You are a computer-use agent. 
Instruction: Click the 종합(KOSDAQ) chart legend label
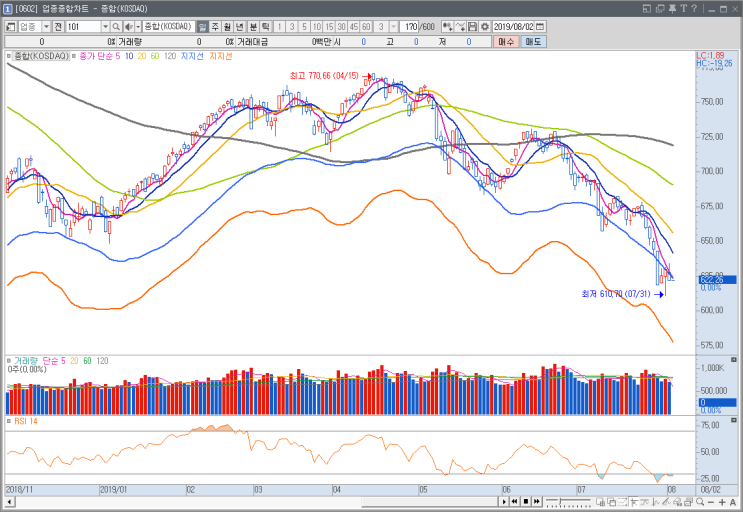(41, 56)
